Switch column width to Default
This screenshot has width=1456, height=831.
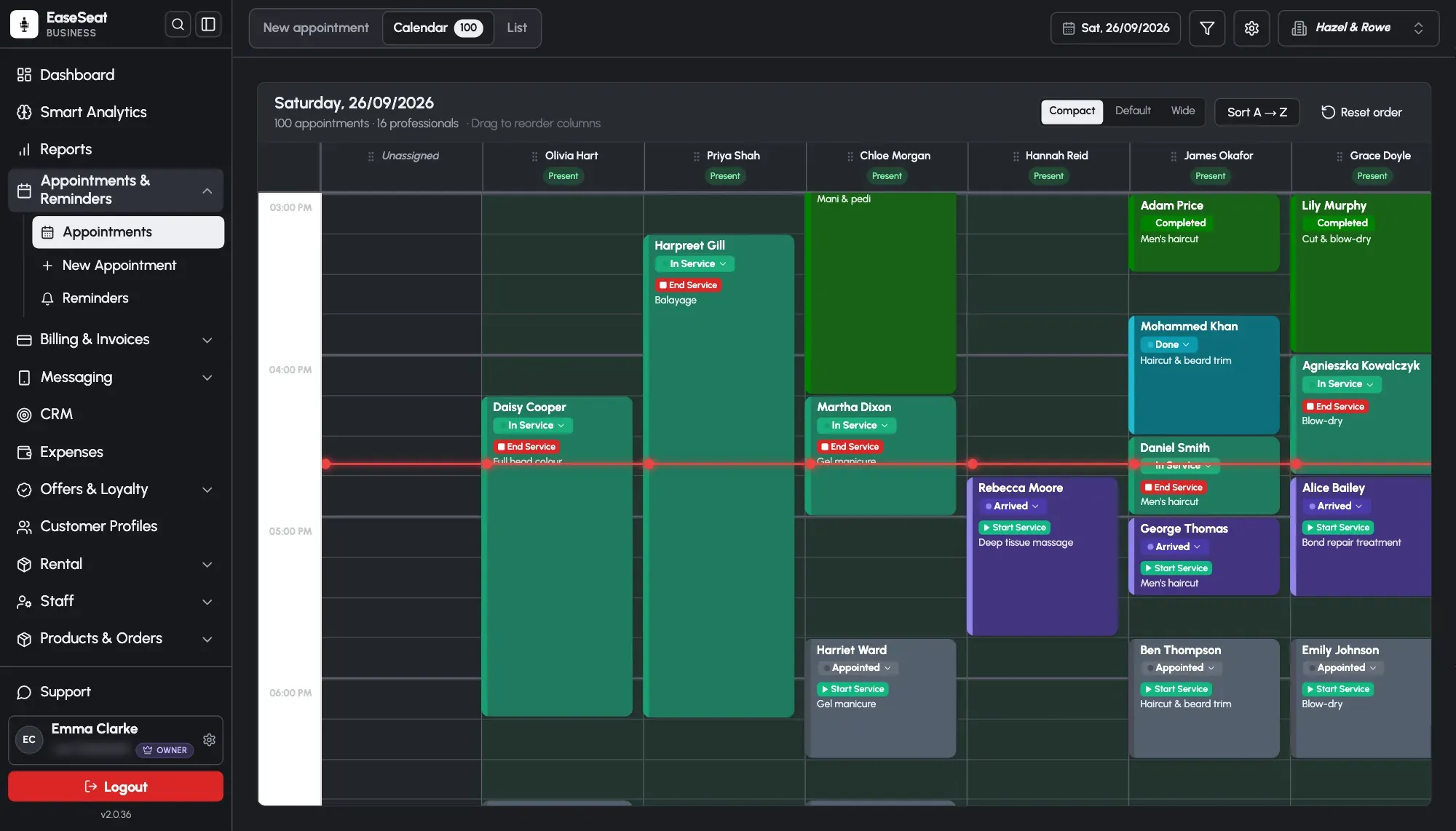coord(1133,111)
